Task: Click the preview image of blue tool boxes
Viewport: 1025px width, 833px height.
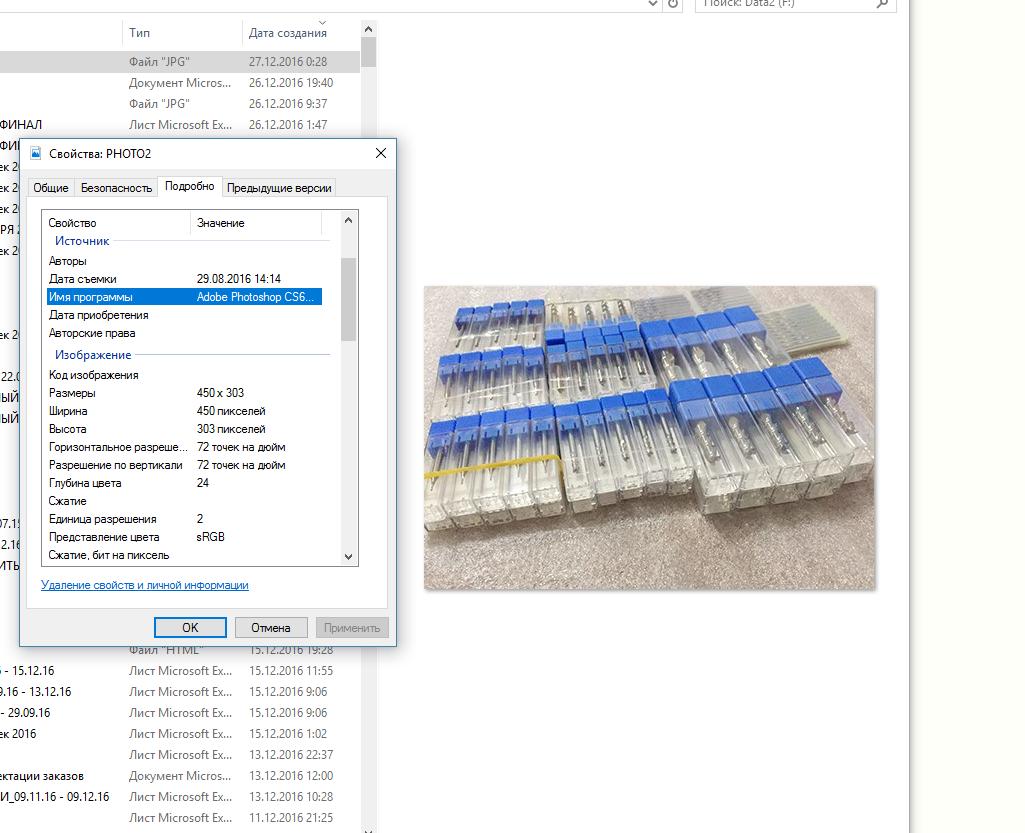Action: tap(649, 437)
